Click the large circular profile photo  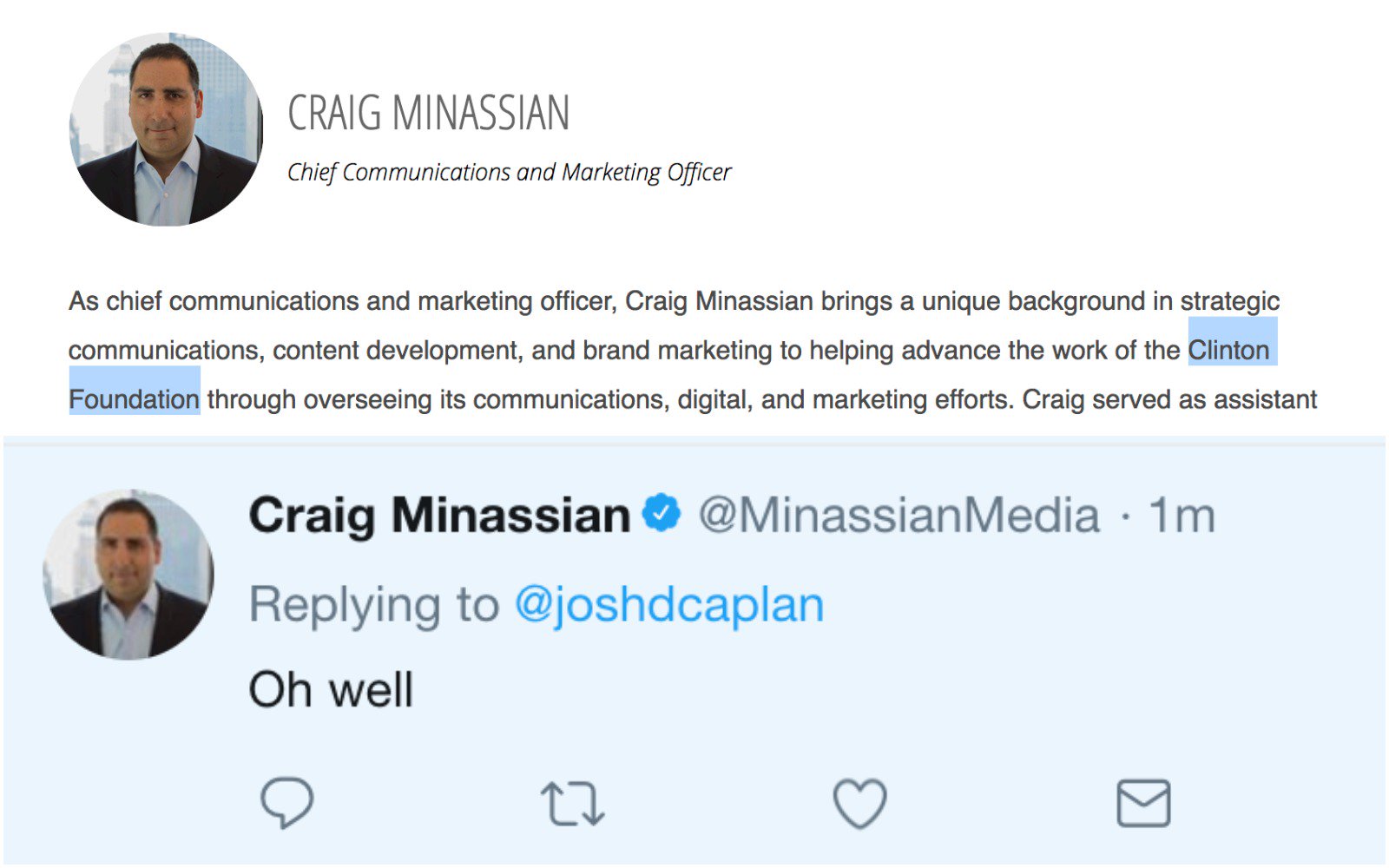166,129
